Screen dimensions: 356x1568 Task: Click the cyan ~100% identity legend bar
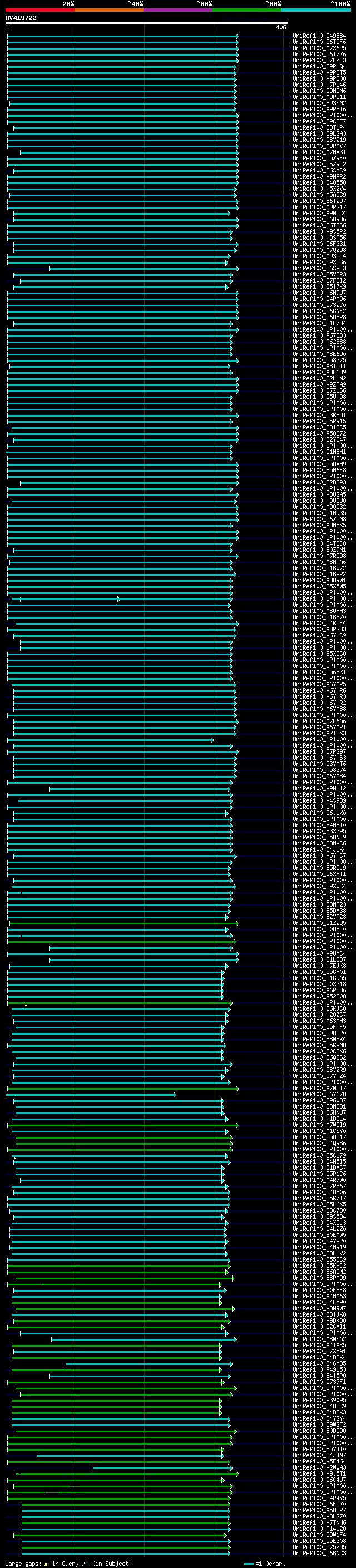pyautogui.click(x=317, y=10)
